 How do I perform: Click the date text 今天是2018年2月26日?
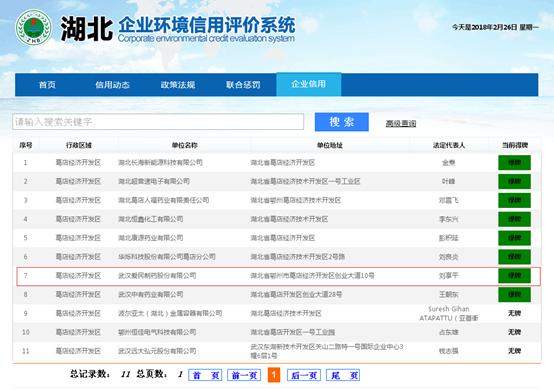484,27
